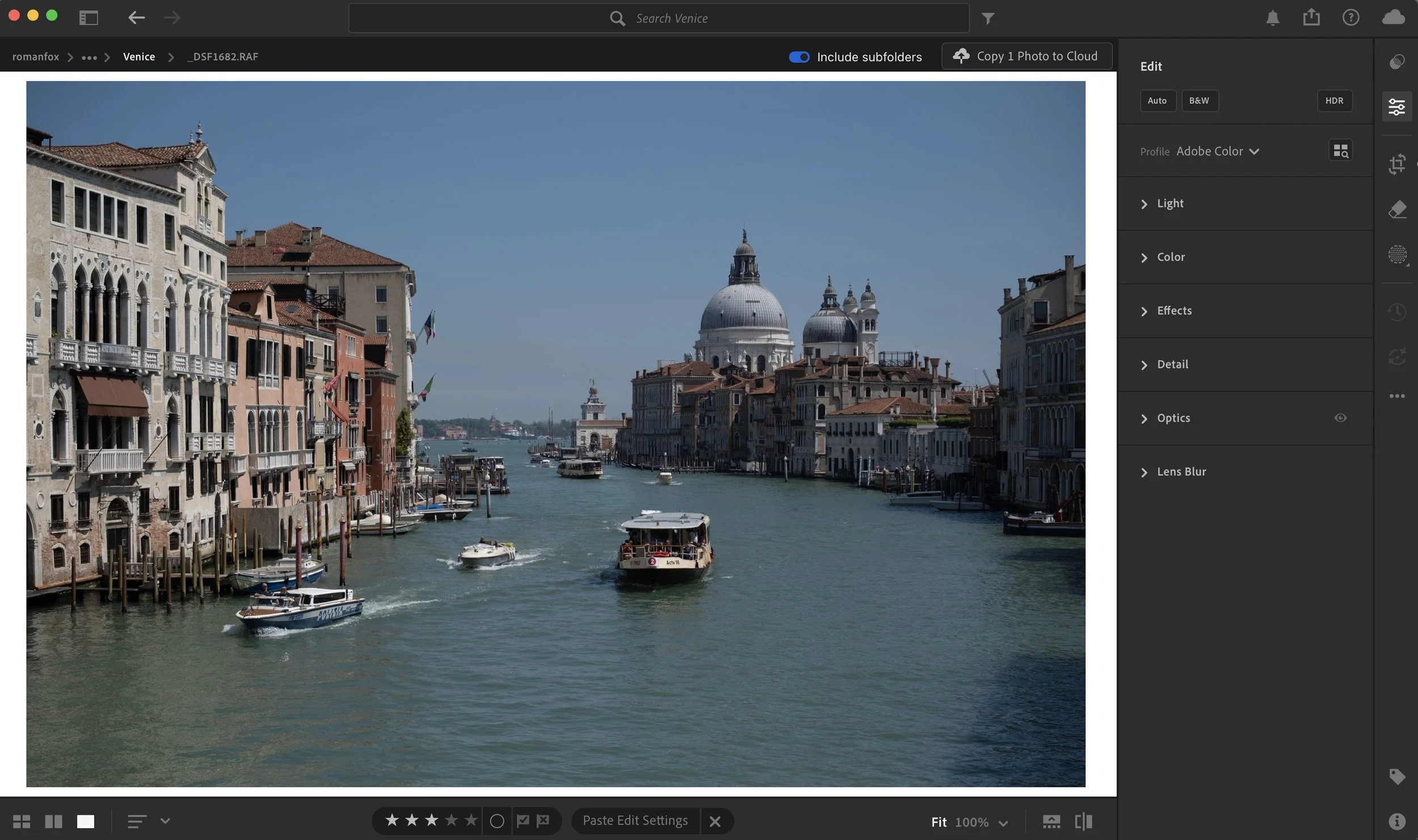1418x840 pixels.
Task: Open notifications bell
Action: 1272,18
